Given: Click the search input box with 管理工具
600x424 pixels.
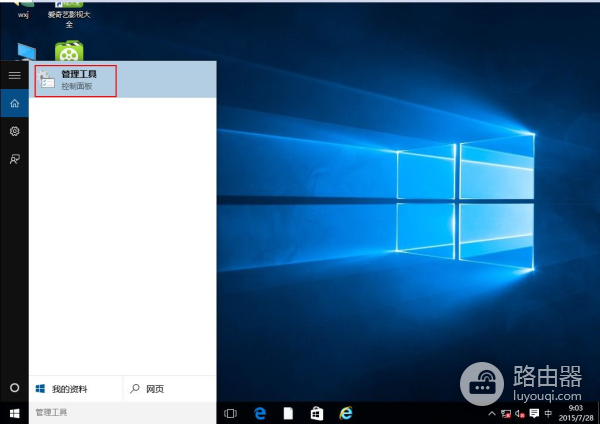Looking at the screenshot, I should pos(120,412).
